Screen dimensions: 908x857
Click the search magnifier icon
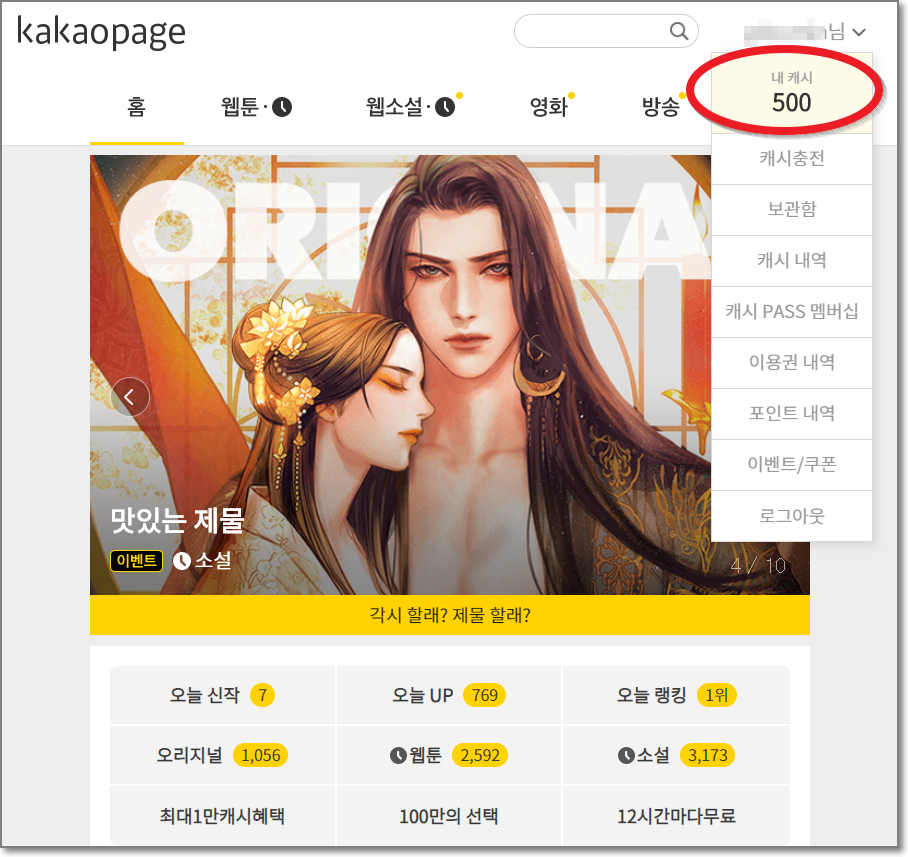pos(679,31)
